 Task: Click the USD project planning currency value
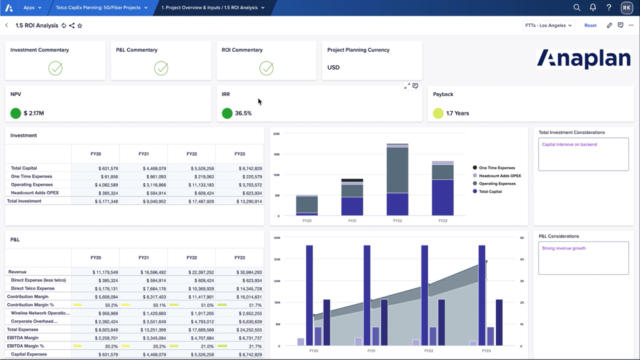(x=333, y=67)
